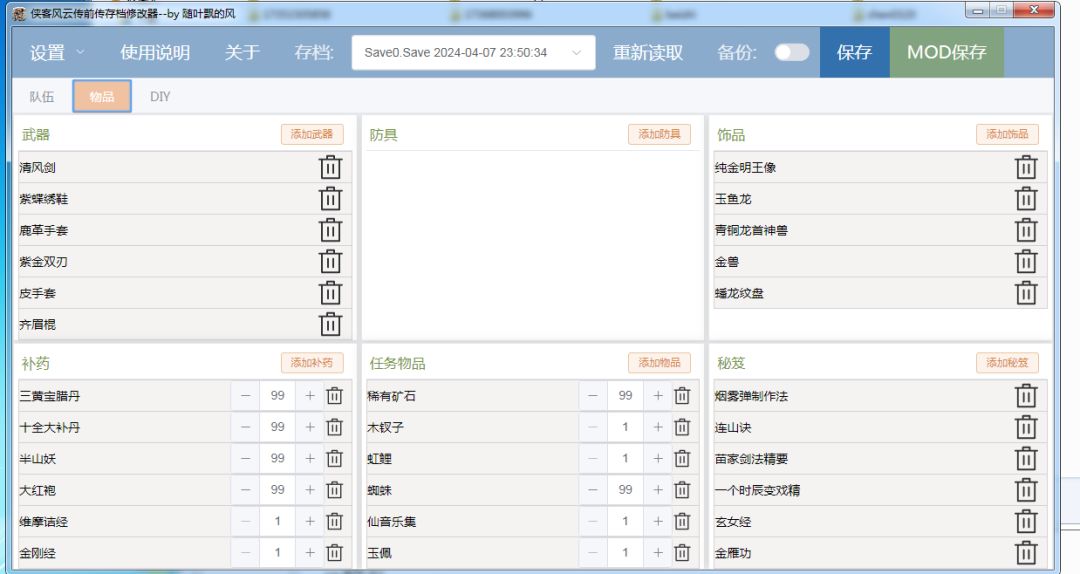Delete the 木钗子 quest item
Image resolution: width=1080 pixels, height=574 pixels.
[x=682, y=427]
